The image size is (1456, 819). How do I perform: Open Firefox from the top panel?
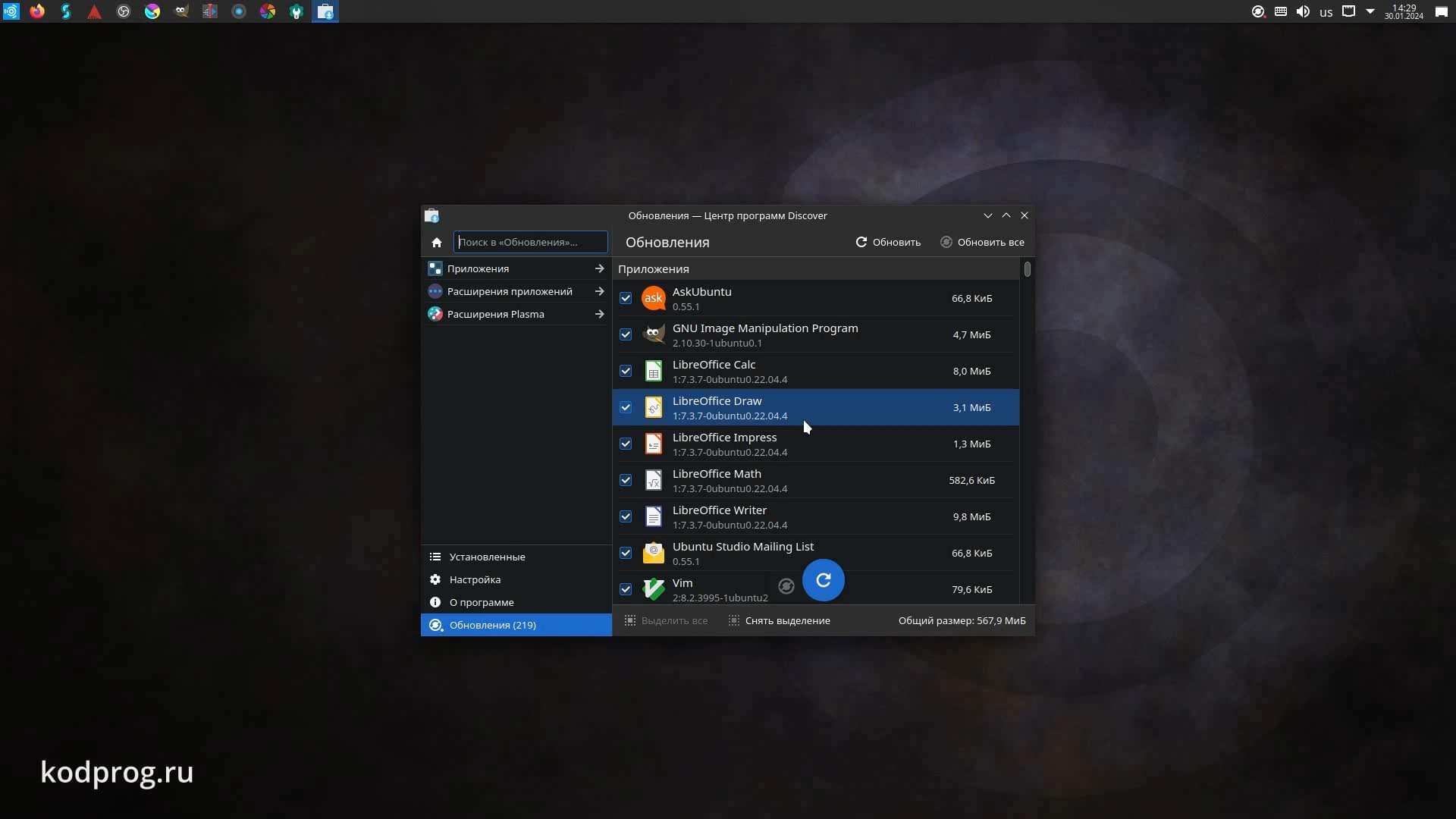point(37,11)
